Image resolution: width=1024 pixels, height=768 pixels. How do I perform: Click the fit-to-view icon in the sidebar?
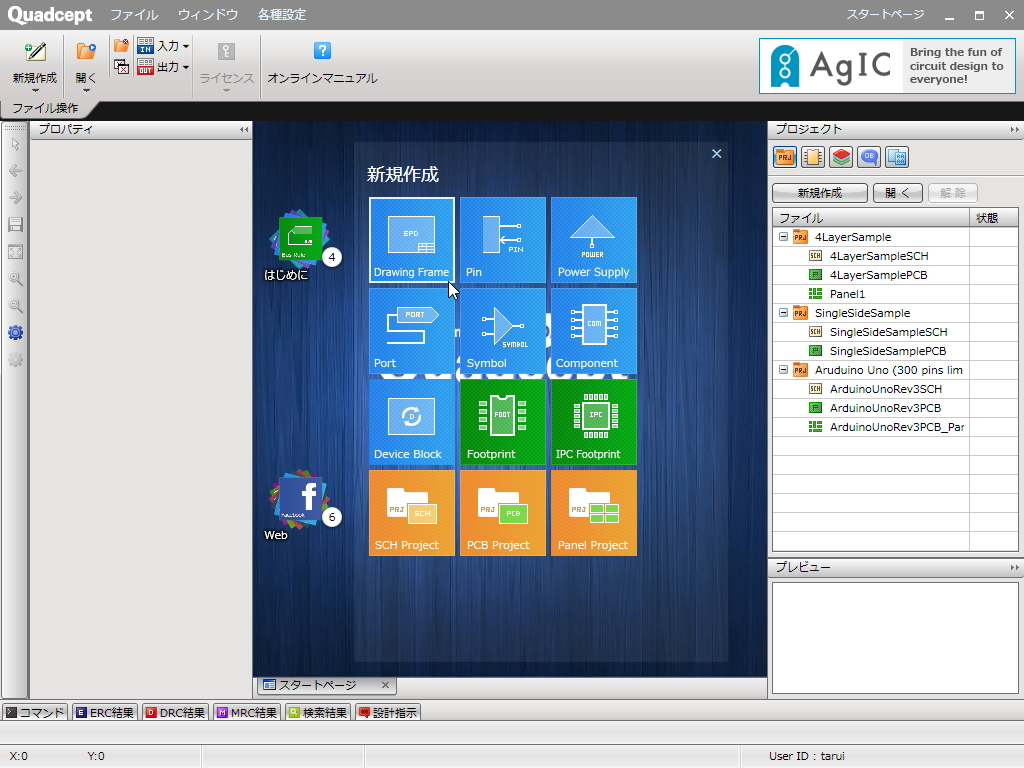(x=15, y=252)
